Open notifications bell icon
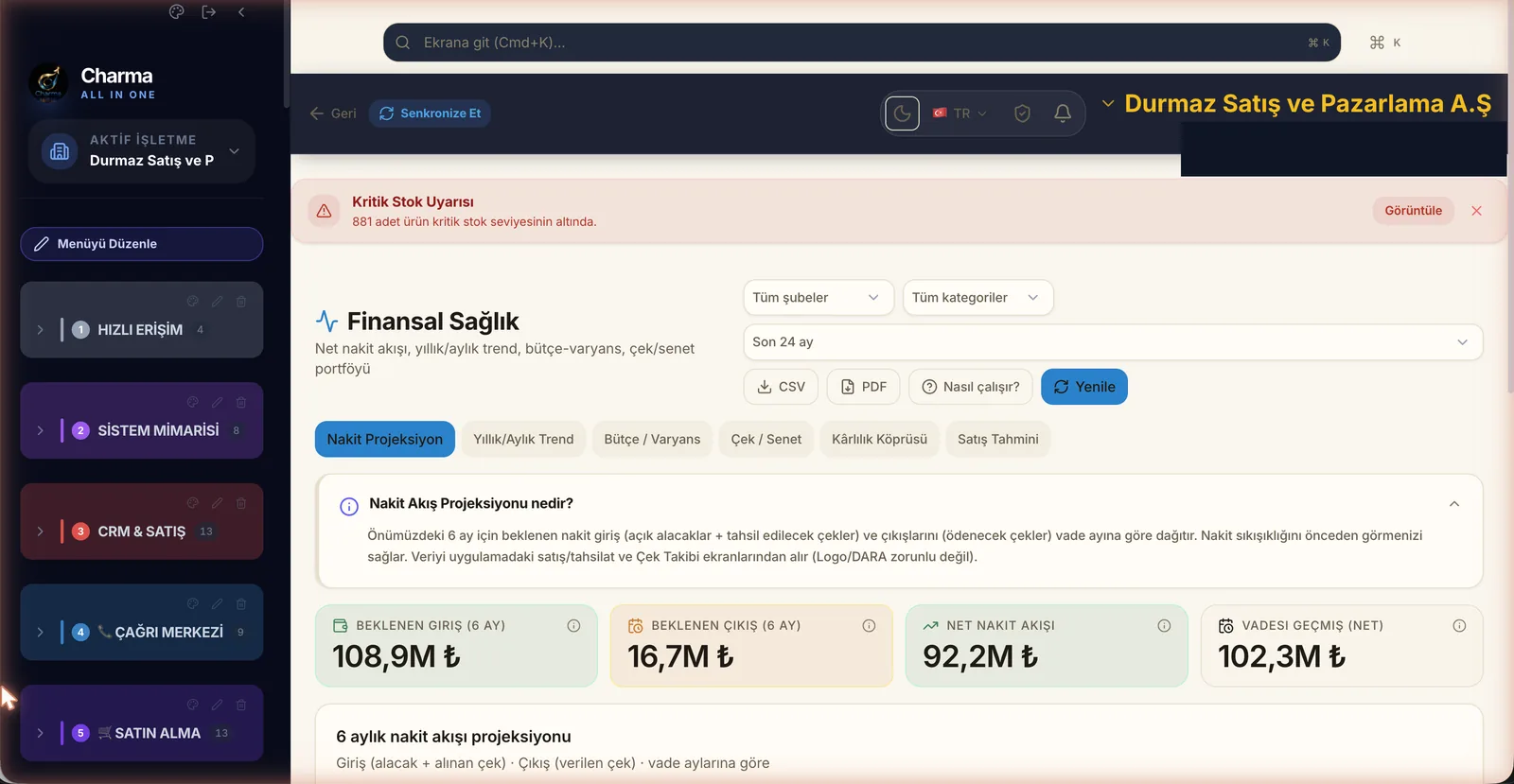This screenshot has height=784, width=1514. [1063, 113]
